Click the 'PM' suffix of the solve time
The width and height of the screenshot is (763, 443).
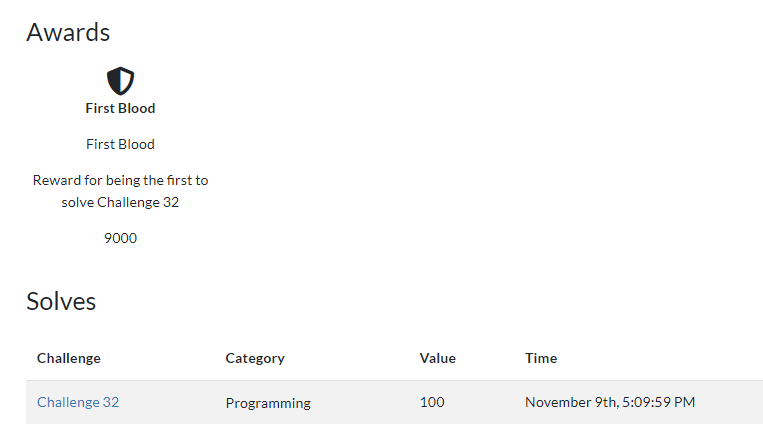[684, 402]
